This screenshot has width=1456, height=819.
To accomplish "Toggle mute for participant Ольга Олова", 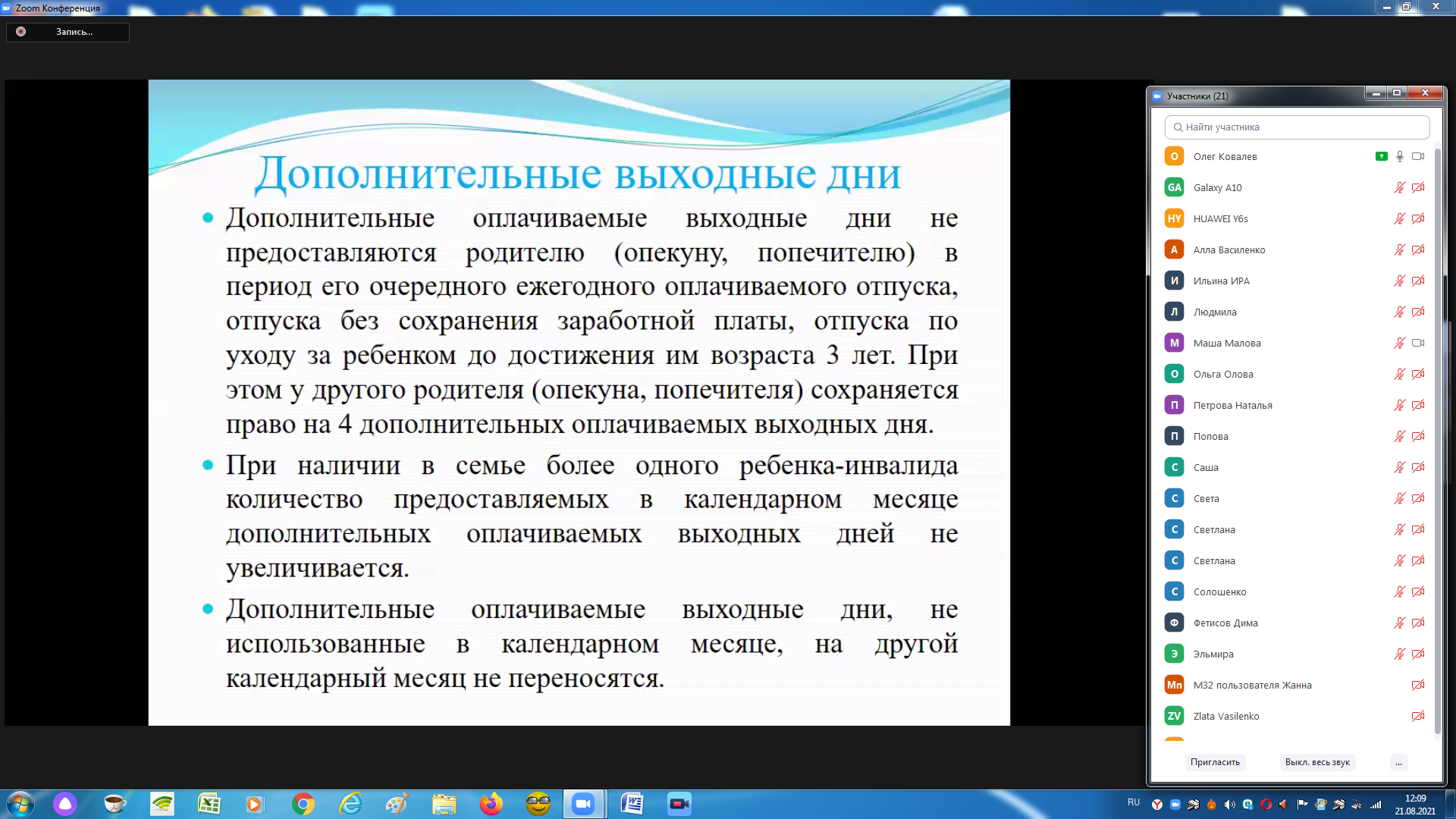I will tap(1400, 374).
